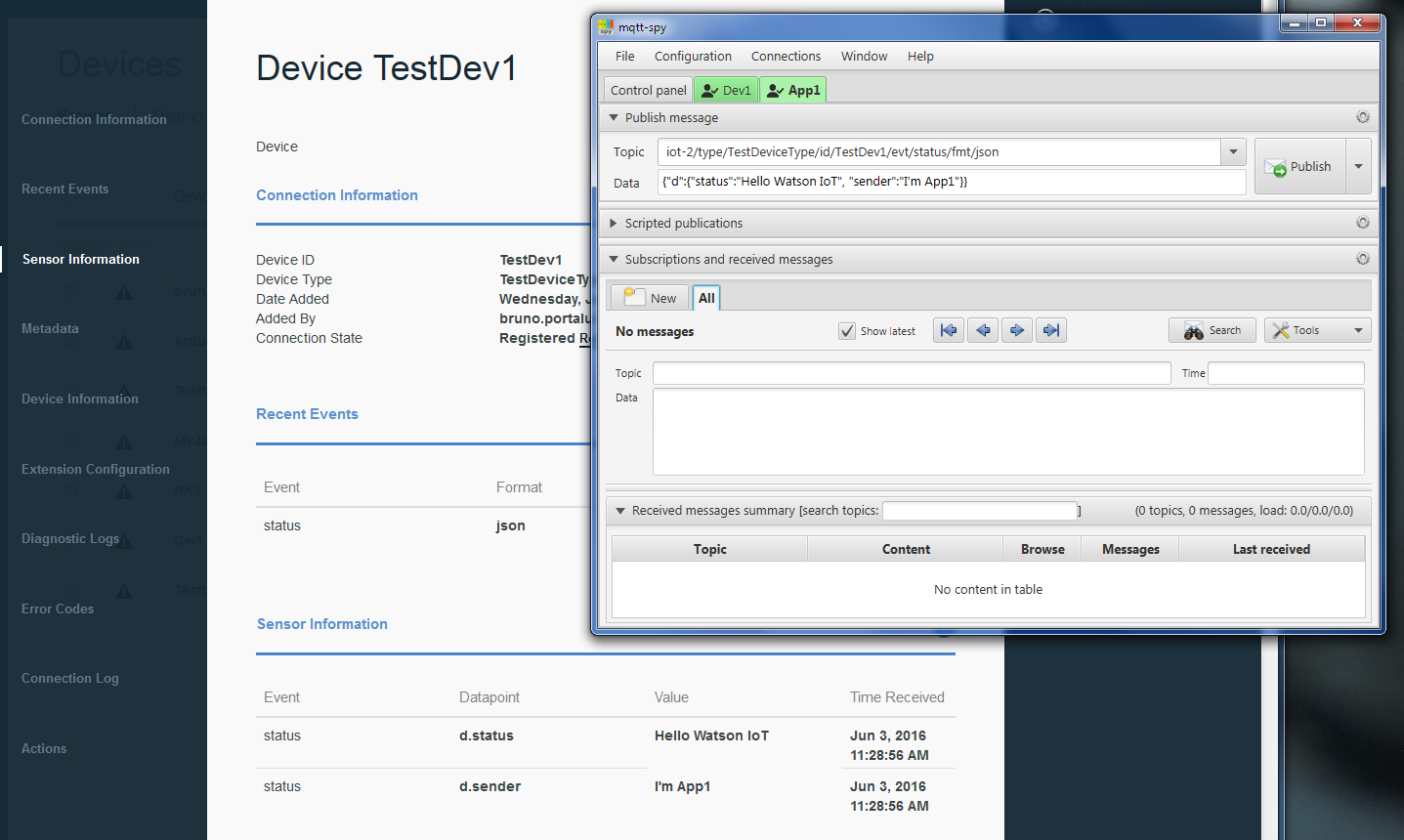The height and width of the screenshot is (840, 1404).
Task: Select the App1 connection tab
Action: pyautogui.click(x=793, y=90)
